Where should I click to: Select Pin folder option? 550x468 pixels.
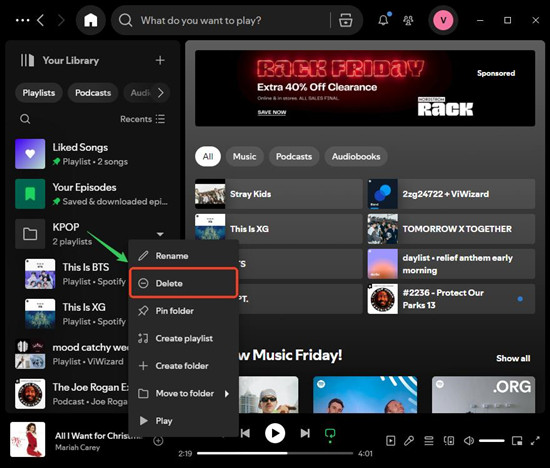pos(183,311)
